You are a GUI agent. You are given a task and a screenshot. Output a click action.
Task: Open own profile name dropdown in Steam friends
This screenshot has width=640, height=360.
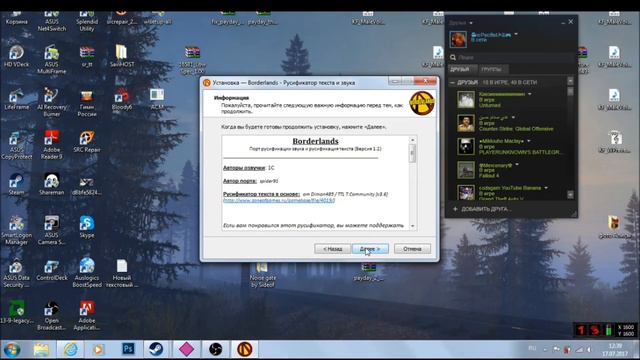[516, 34]
